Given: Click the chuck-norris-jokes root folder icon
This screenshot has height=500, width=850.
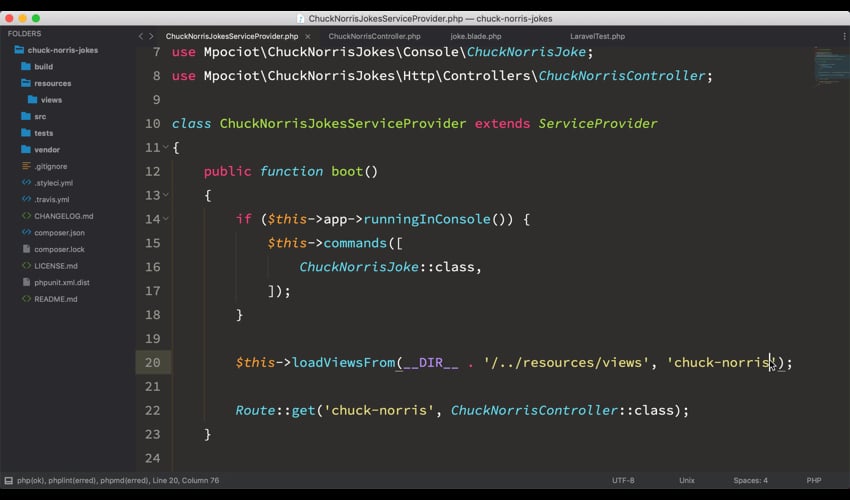Looking at the screenshot, I should pyautogui.click(x=20, y=50).
